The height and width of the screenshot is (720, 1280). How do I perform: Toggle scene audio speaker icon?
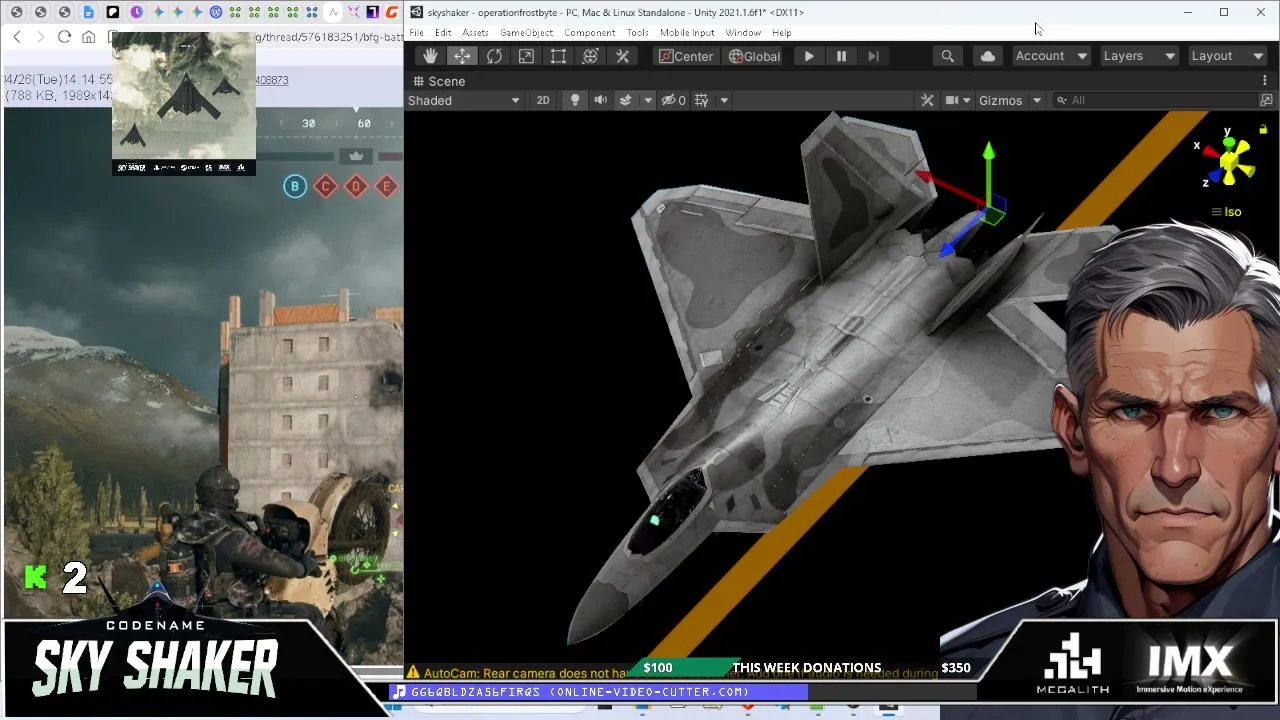point(600,100)
